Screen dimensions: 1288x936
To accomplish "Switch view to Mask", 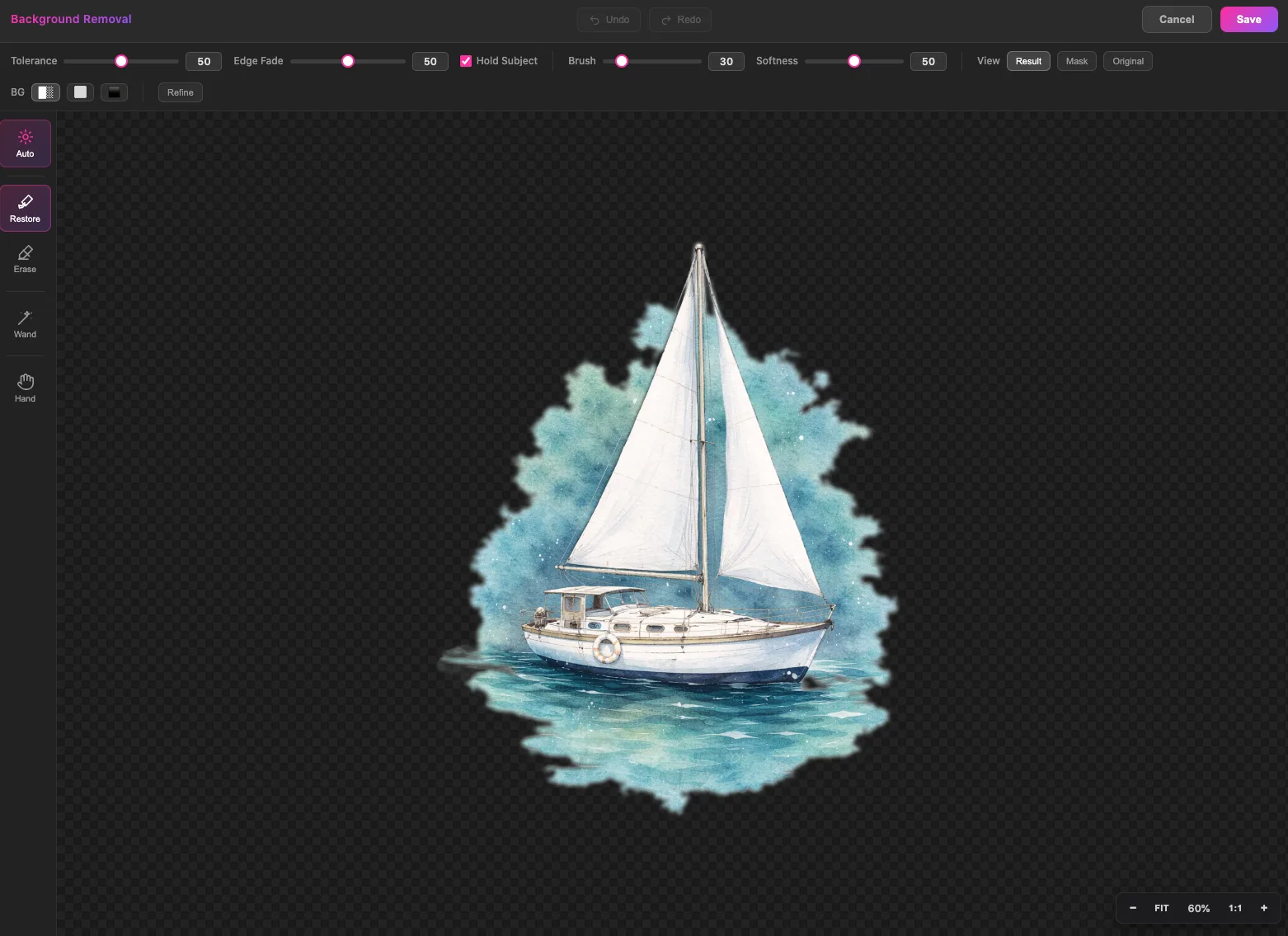I will pos(1077,61).
